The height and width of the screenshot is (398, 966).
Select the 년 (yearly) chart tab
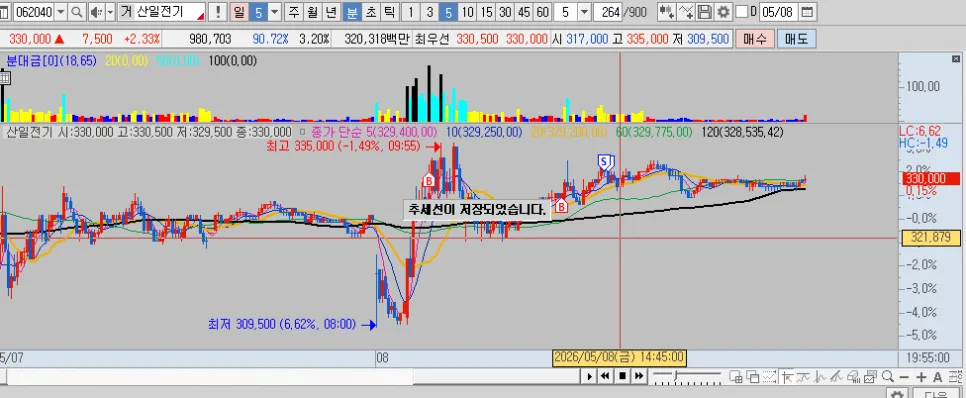(331, 12)
